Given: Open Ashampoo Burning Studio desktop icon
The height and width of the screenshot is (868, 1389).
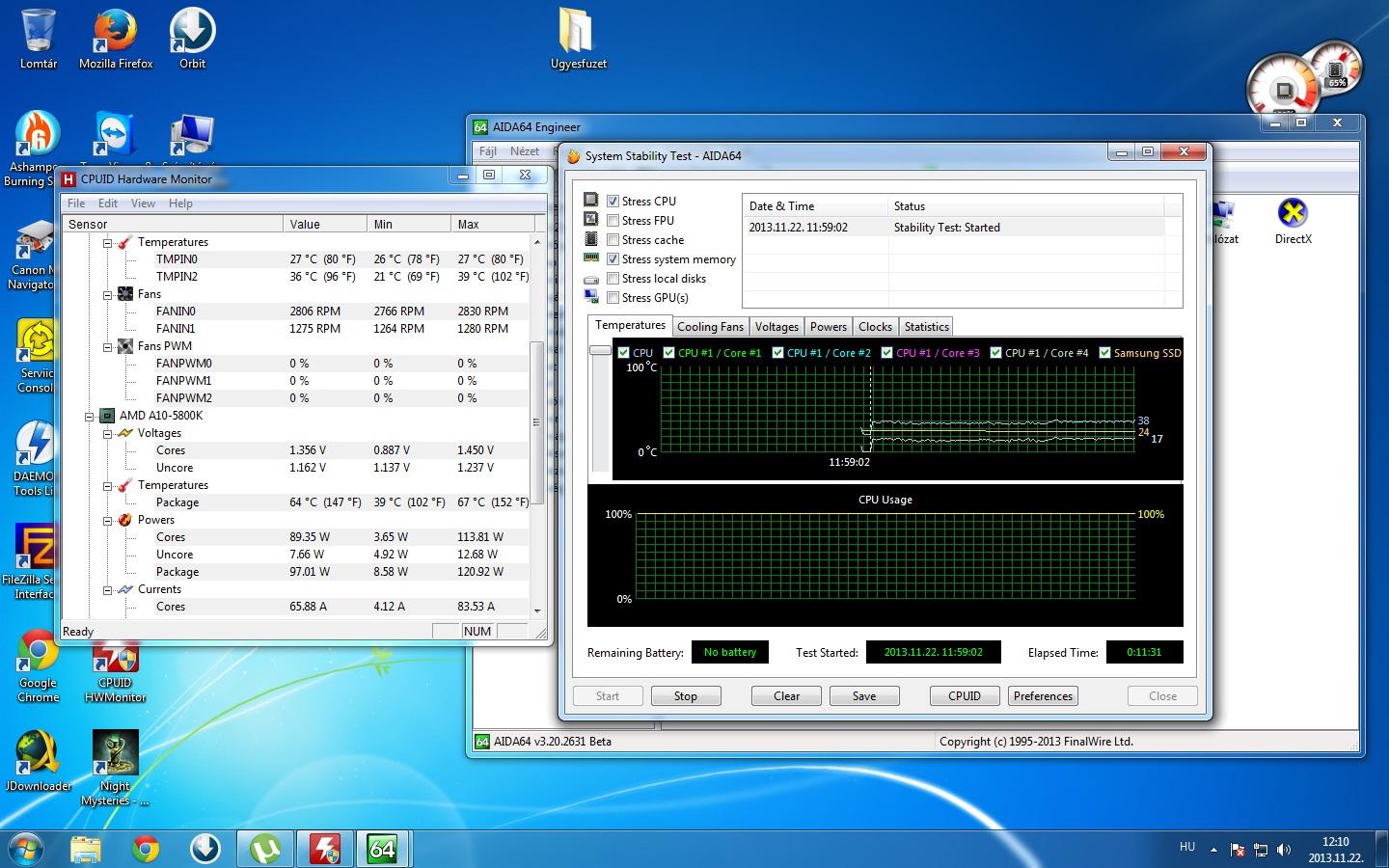Looking at the screenshot, I should click(x=35, y=147).
